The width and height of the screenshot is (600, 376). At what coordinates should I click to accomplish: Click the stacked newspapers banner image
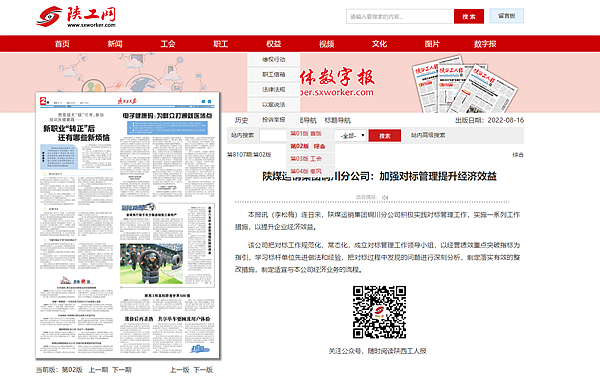465,84
